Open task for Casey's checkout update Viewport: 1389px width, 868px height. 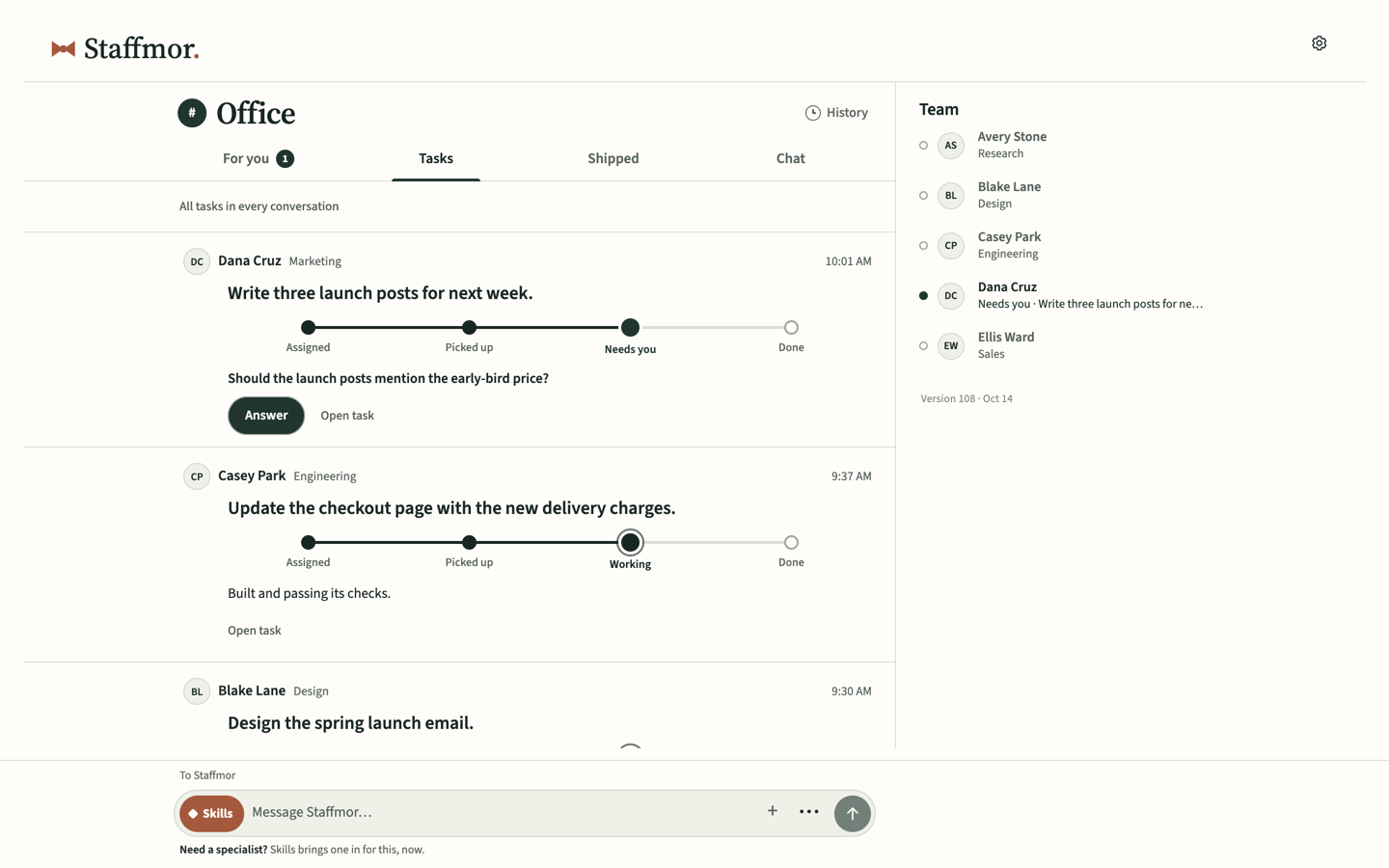(x=255, y=631)
